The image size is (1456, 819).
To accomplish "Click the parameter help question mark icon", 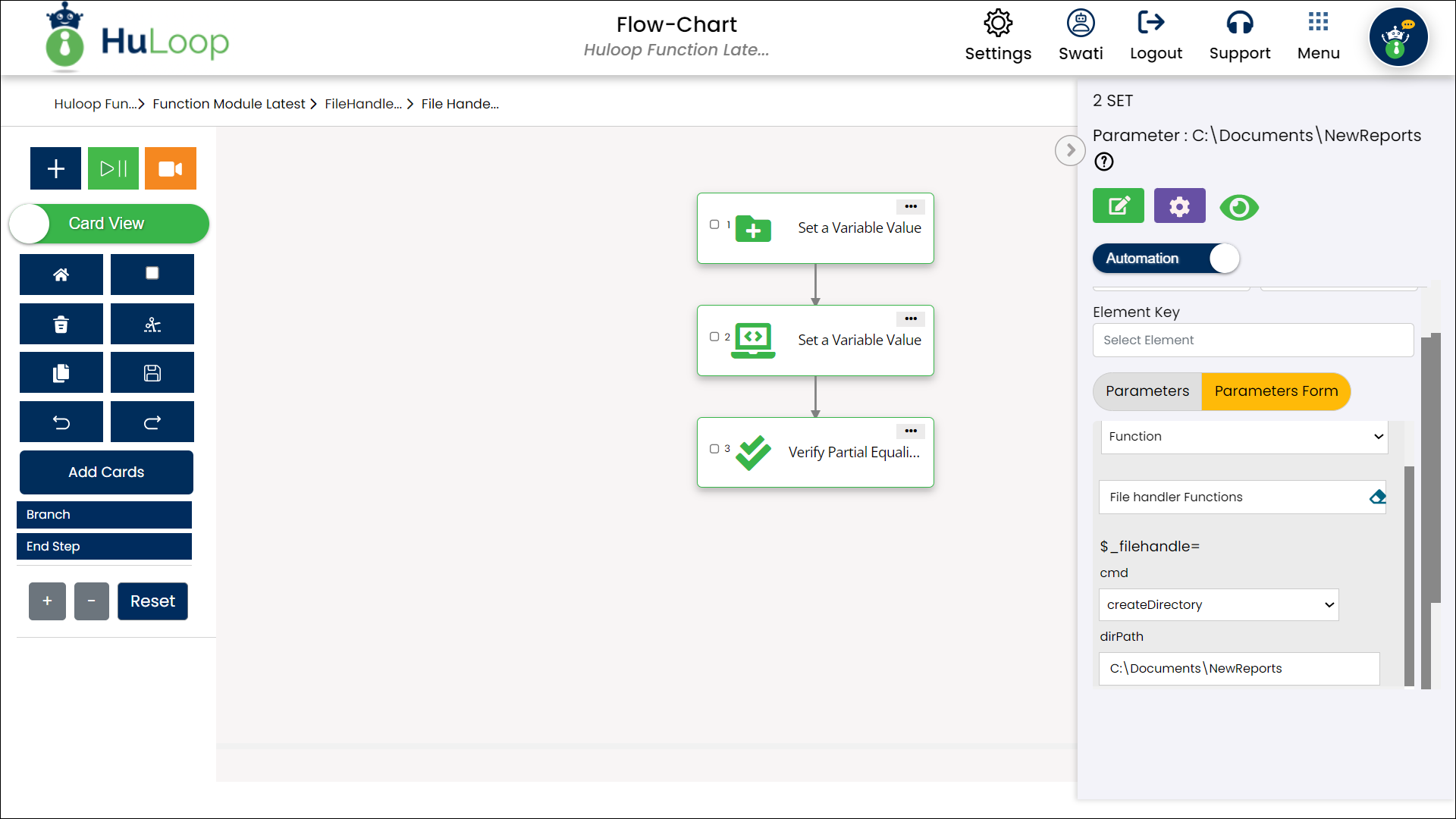I will (x=1104, y=162).
